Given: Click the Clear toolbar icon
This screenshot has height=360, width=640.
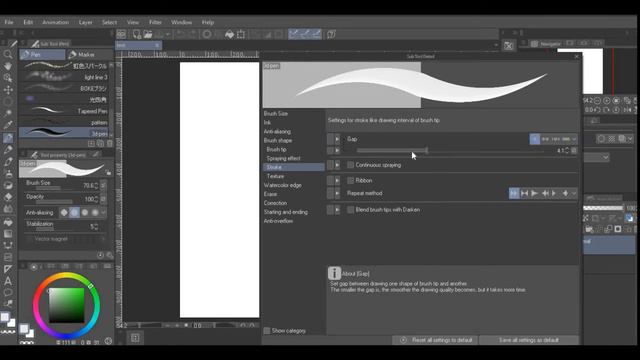Looking at the screenshot, I should point(207,34).
